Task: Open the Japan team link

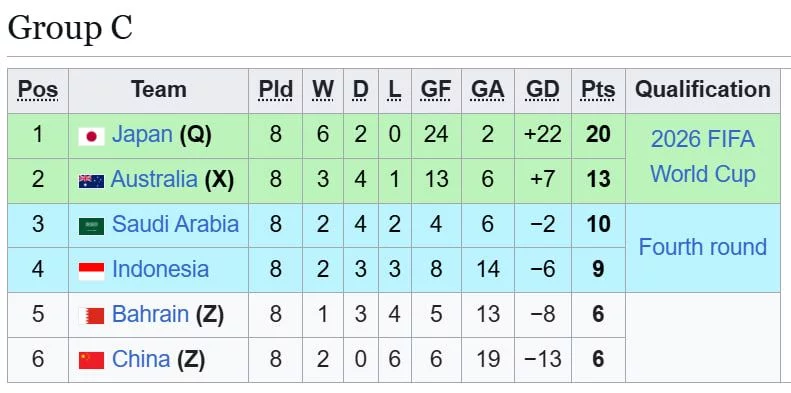Action: coord(142,134)
